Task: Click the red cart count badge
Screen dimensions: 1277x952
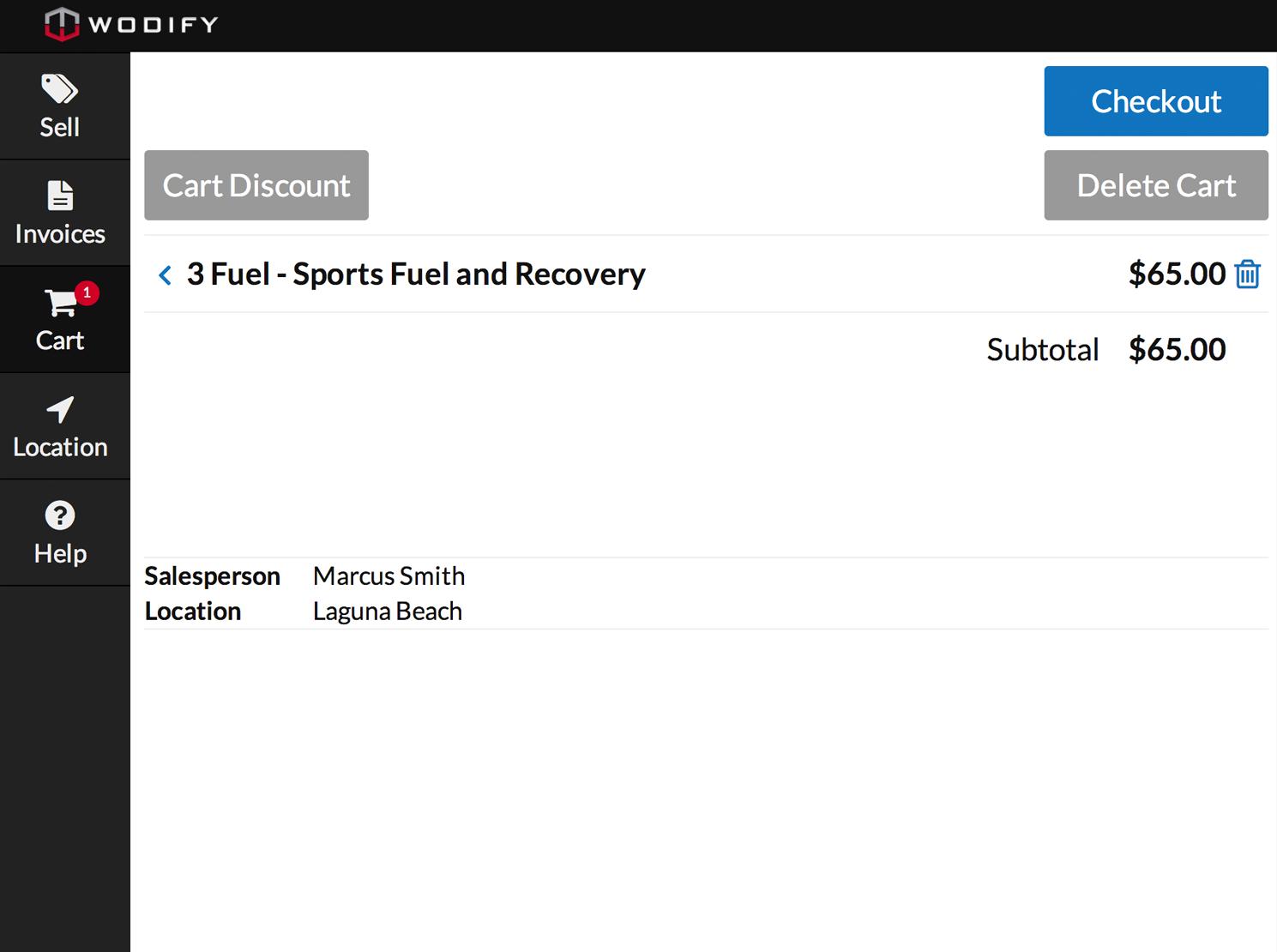Action: tap(87, 292)
